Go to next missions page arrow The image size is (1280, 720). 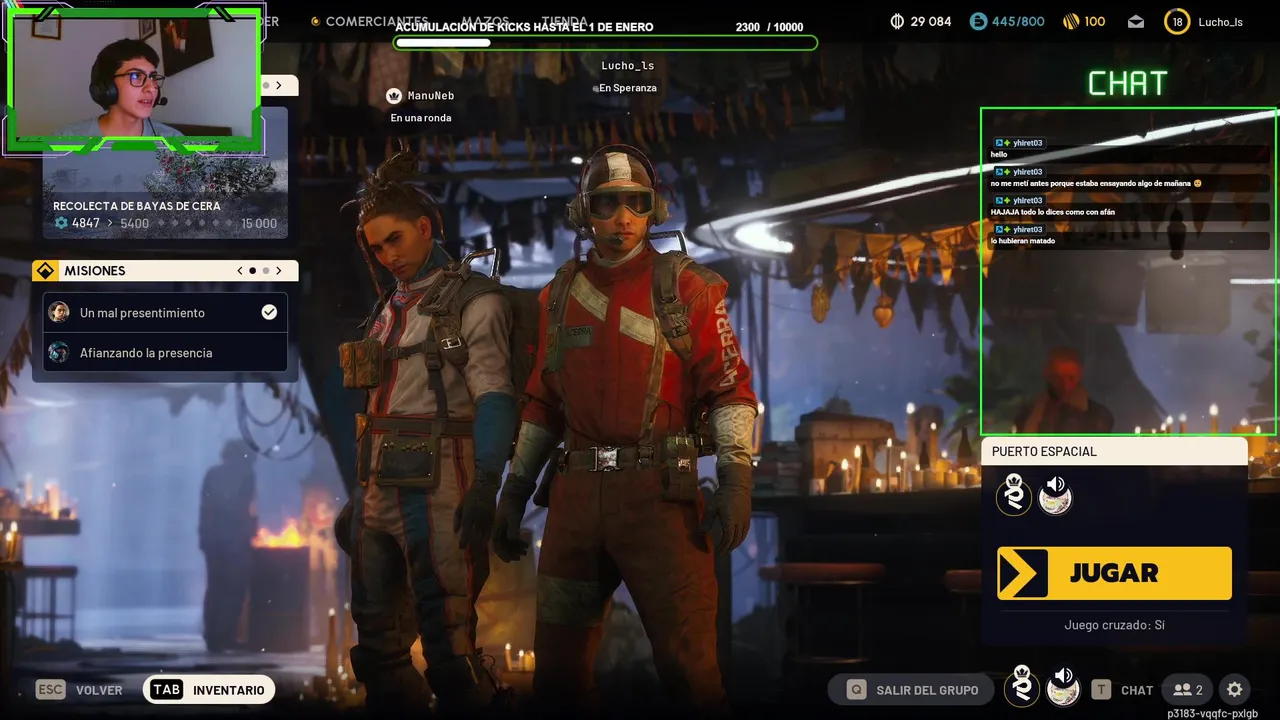[279, 271]
